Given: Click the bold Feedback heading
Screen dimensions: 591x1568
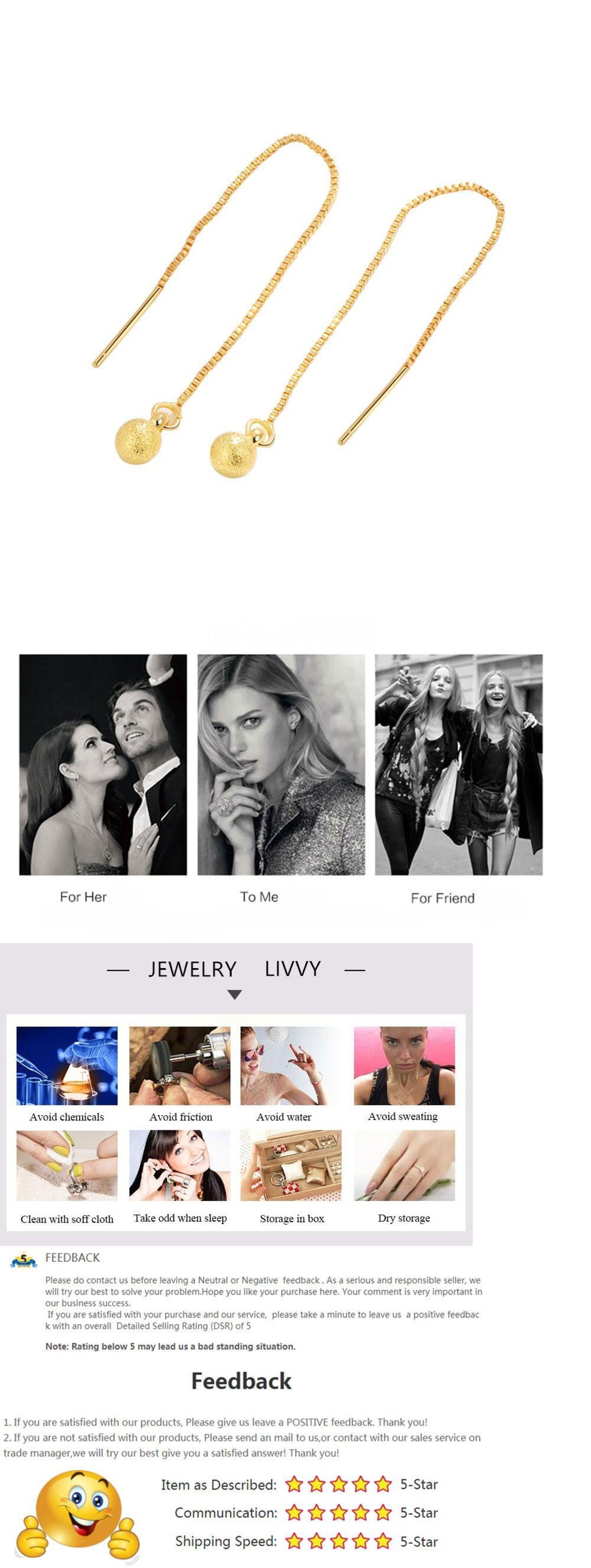Looking at the screenshot, I should point(241,1381).
